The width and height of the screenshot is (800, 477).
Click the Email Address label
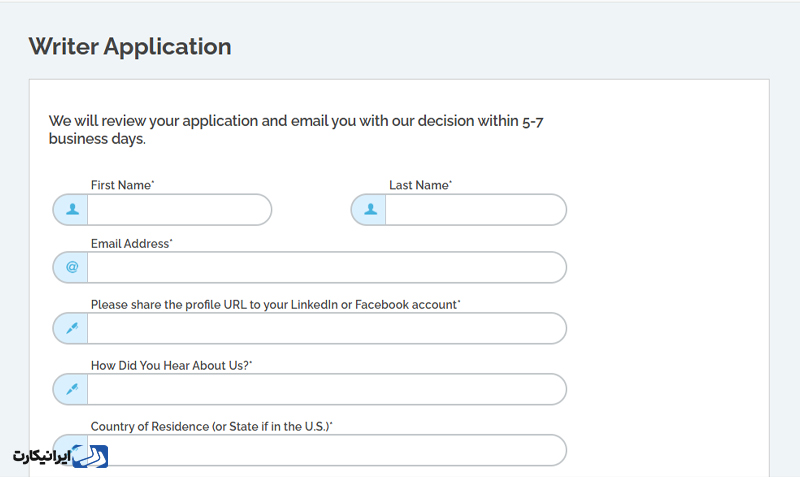[x=132, y=244]
